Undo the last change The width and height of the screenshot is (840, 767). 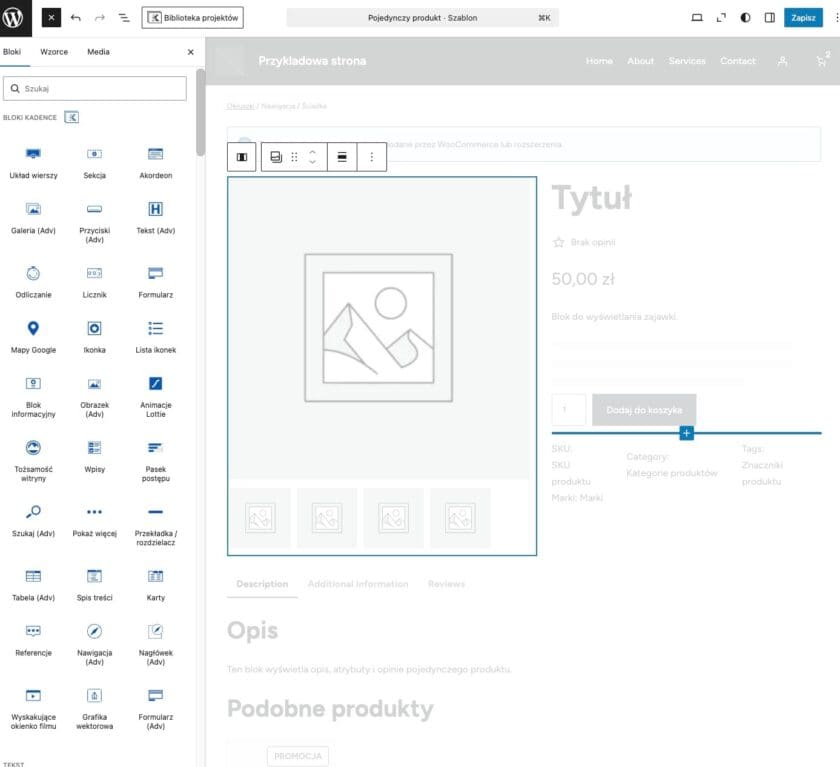[x=76, y=18]
